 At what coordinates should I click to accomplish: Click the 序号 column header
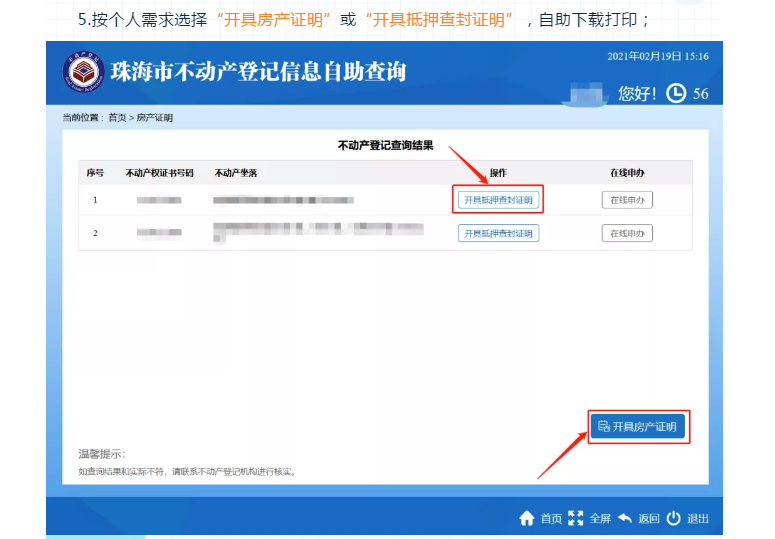[96, 173]
